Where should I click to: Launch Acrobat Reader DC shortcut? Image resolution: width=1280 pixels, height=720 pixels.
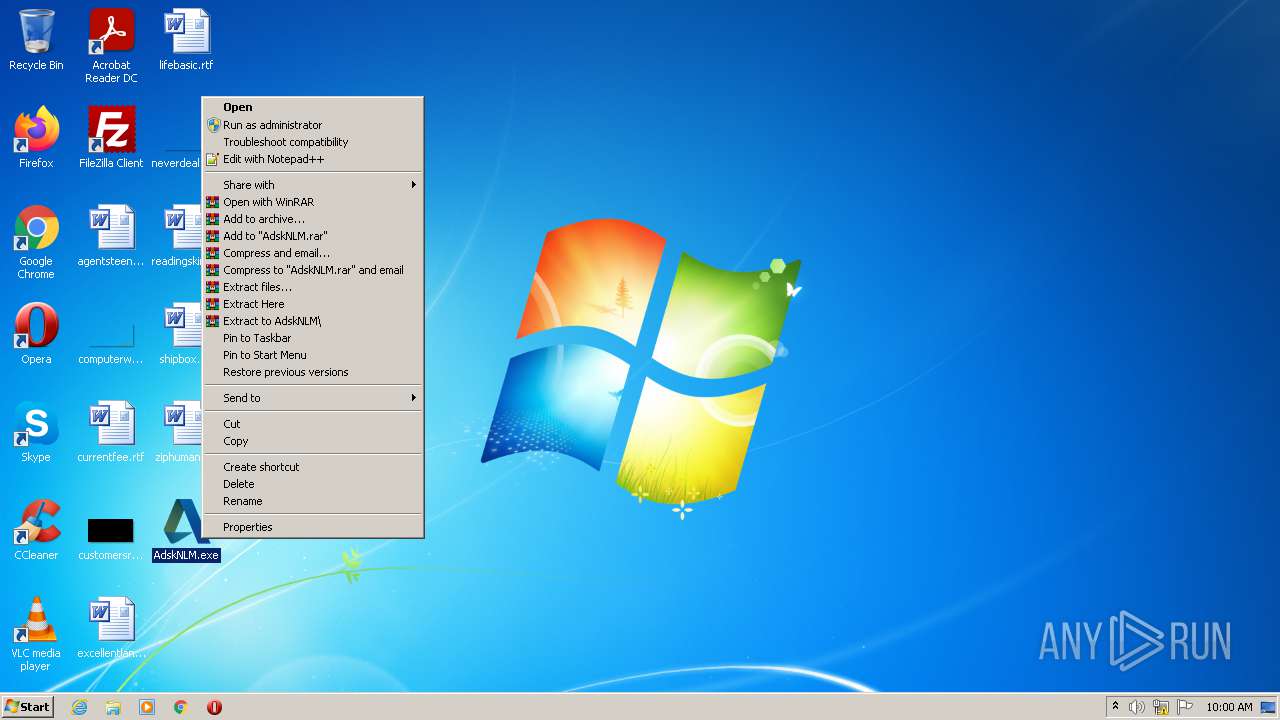(111, 46)
